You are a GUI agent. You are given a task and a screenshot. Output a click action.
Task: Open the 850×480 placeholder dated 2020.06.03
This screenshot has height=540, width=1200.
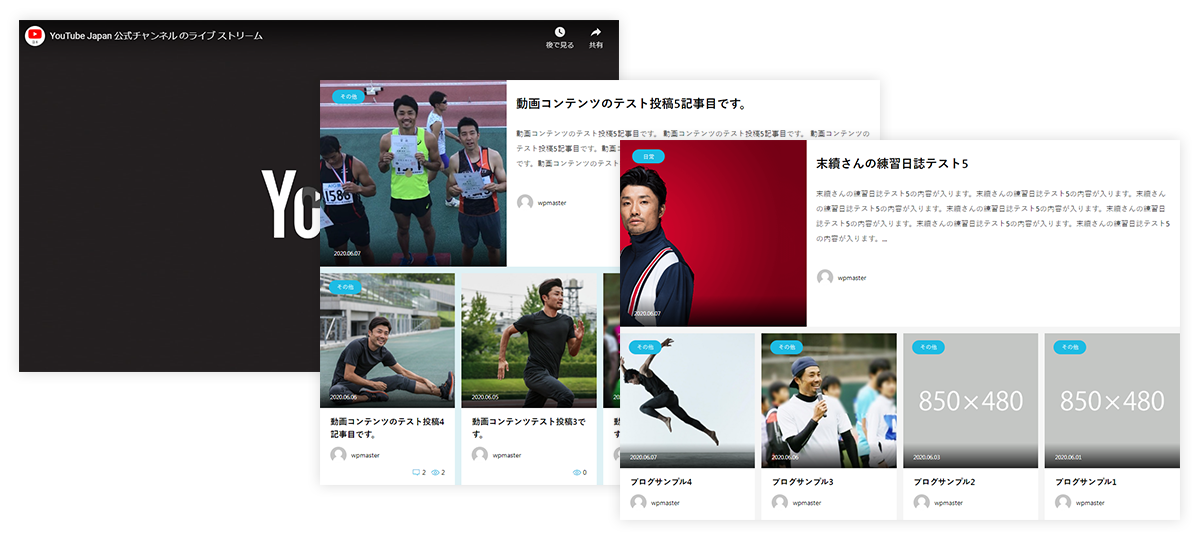point(970,400)
